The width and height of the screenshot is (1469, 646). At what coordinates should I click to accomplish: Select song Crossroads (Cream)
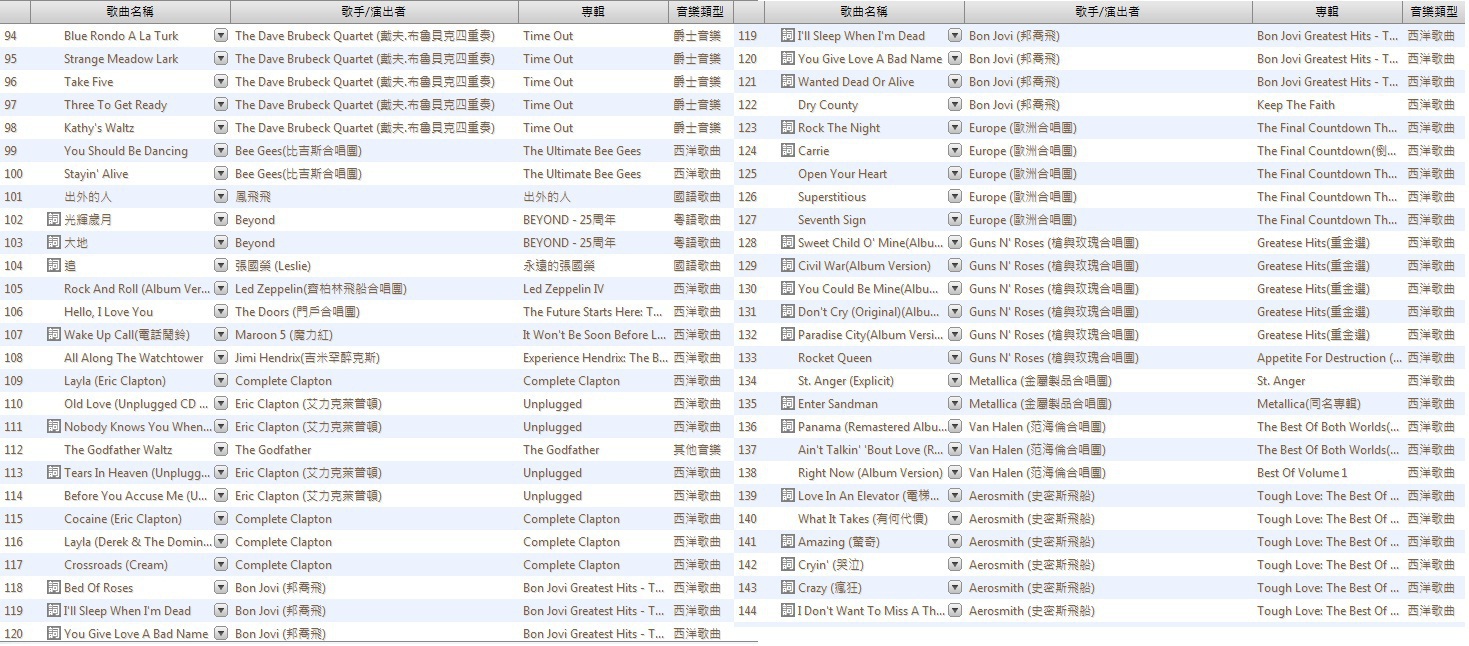pos(116,564)
